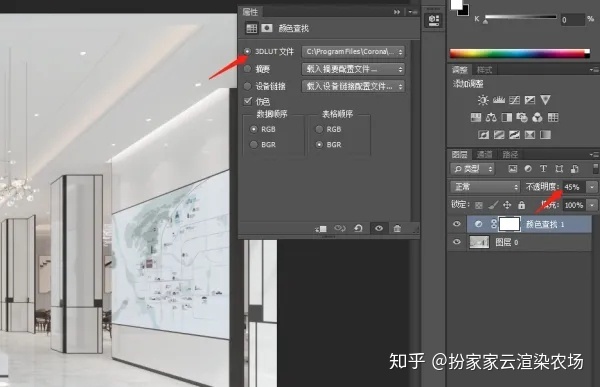Add a Color Lookup adjustment (grid icon)
The width and height of the screenshot is (600, 387).
(x=553, y=117)
